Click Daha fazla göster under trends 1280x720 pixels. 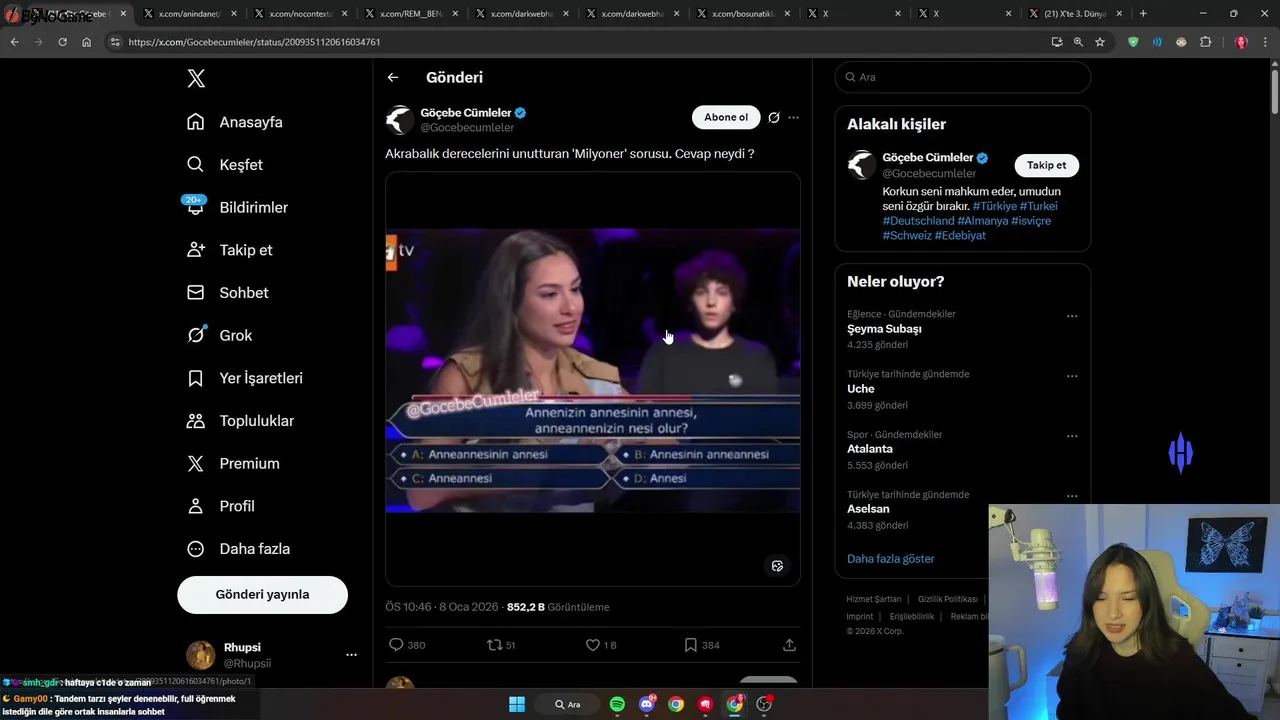[x=890, y=559]
